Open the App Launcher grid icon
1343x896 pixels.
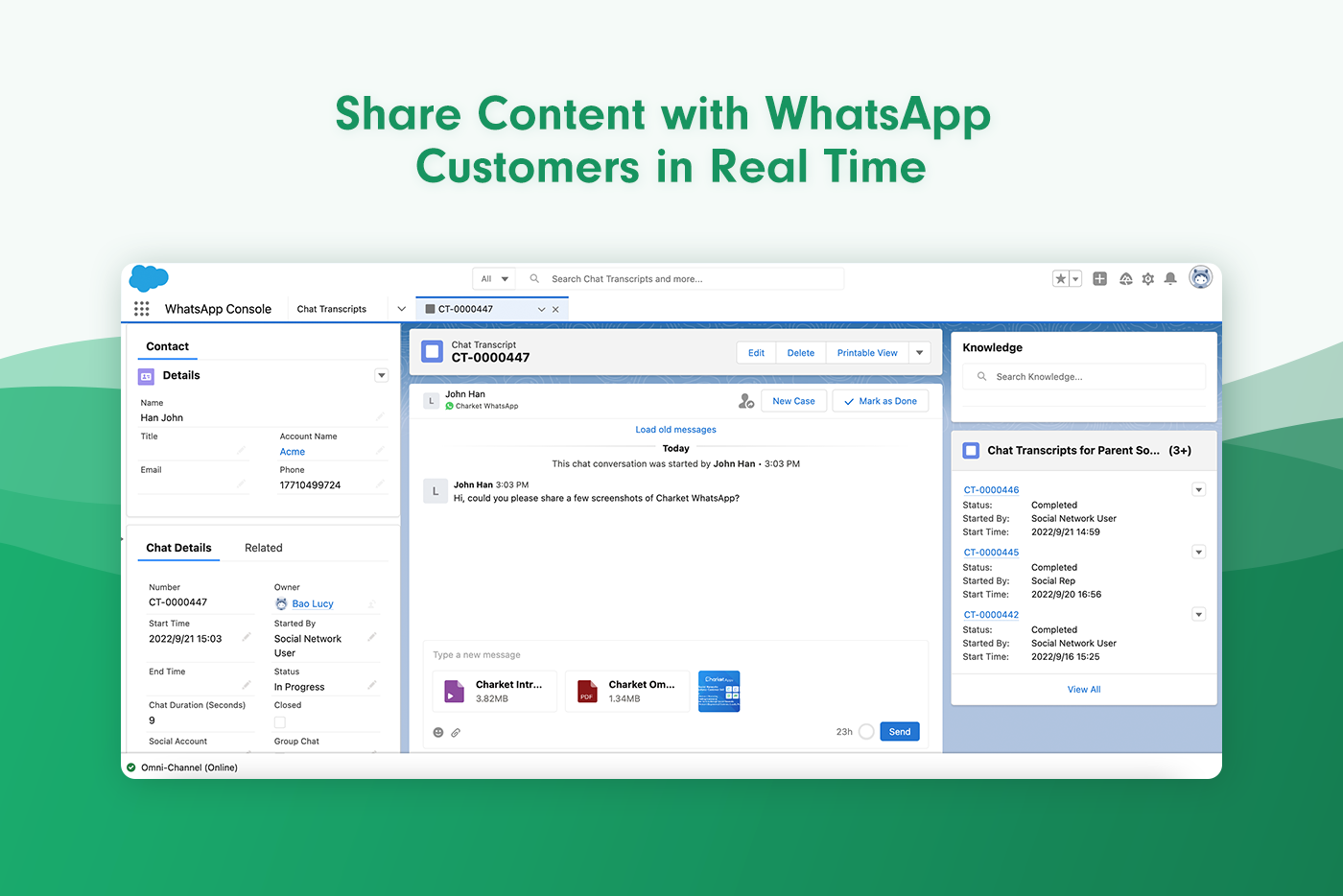pyautogui.click(x=142, y=309)
